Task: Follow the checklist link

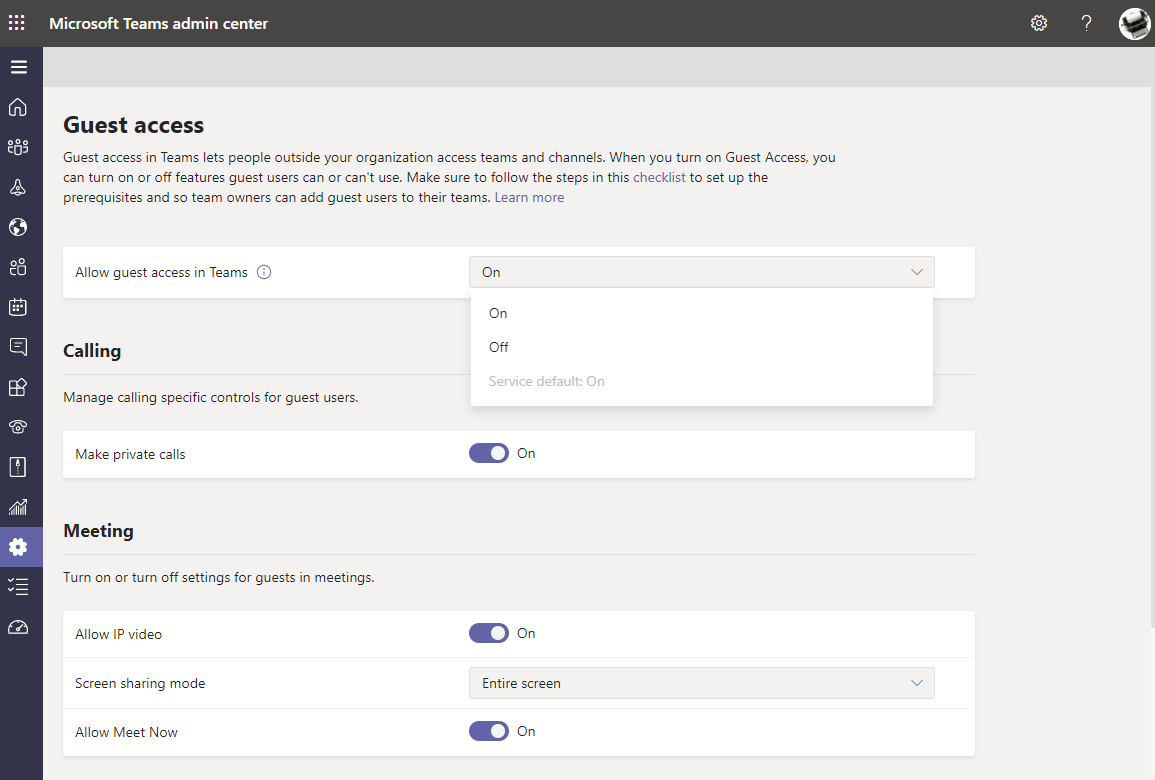Action: coord(659,178)
